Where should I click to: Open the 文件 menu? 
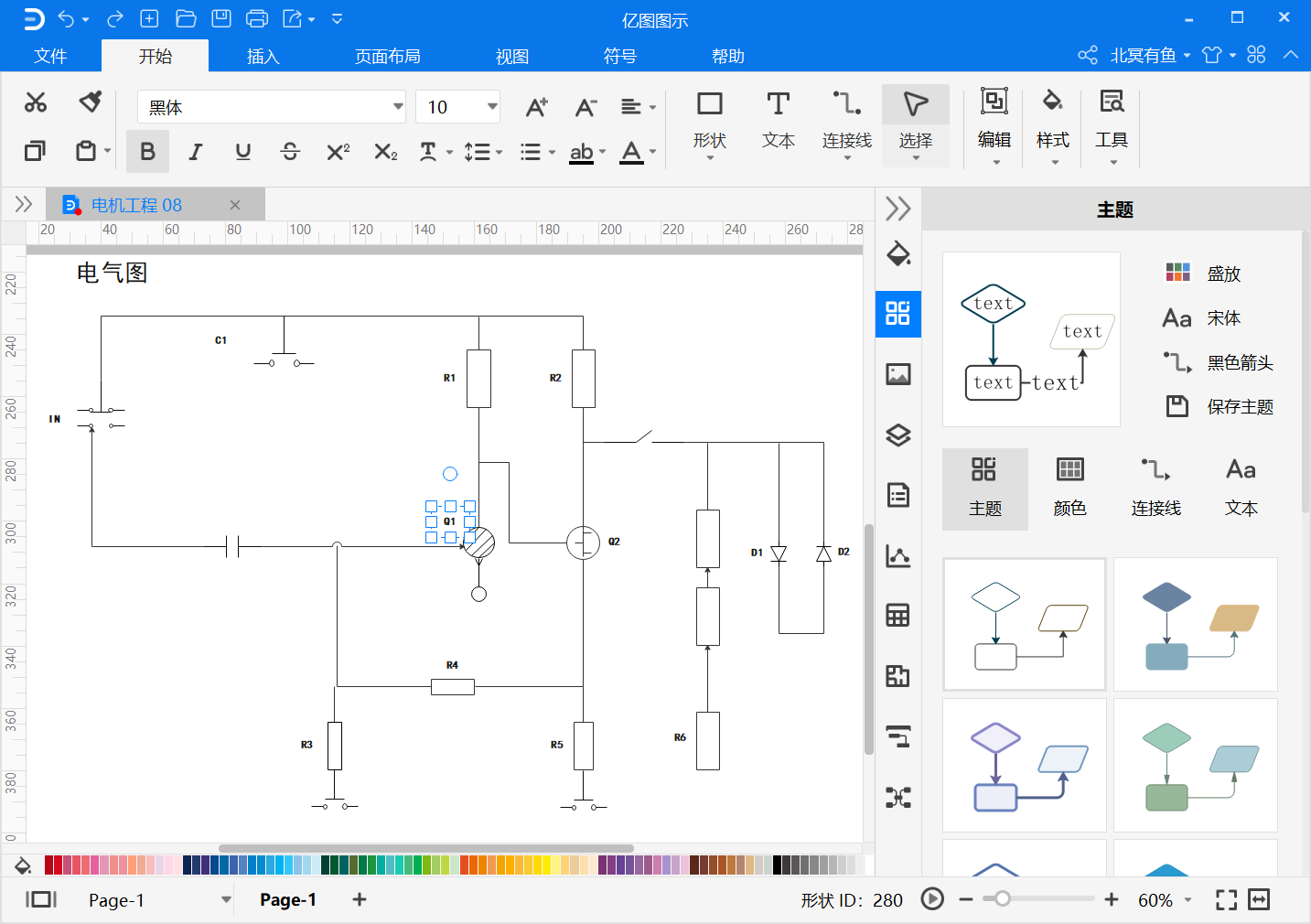tap(50, 56)
